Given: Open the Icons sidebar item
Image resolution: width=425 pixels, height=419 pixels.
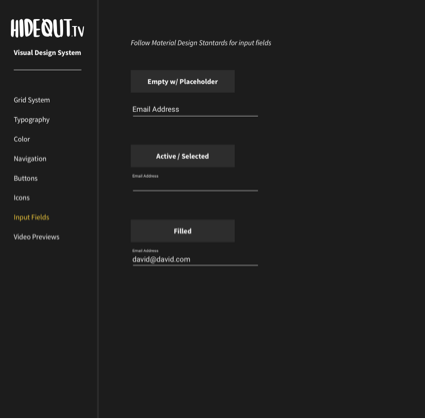Looking at the screenshot, I should click(x=21, y=198).
